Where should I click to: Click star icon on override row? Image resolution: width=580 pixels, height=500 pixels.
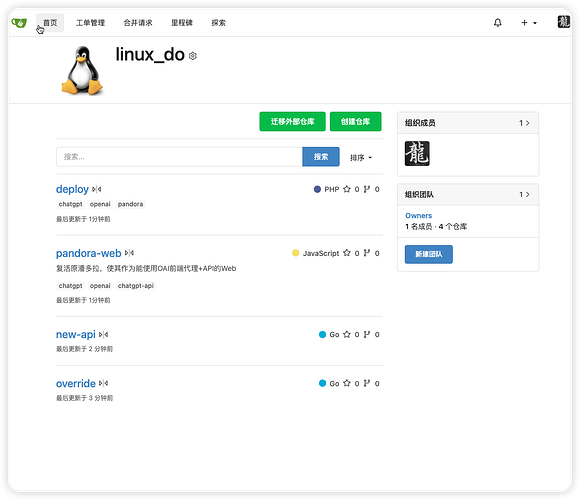347,383
